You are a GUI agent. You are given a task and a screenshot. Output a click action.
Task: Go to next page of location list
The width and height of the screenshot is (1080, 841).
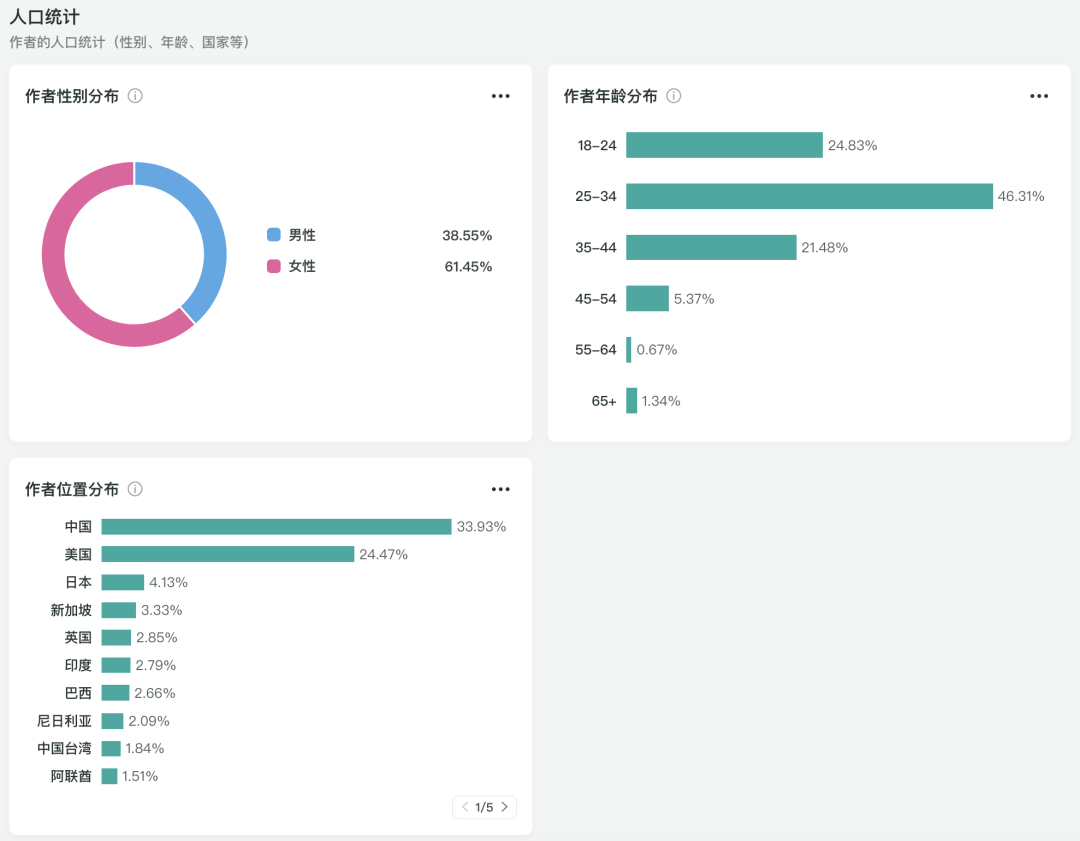coord(505,807)
